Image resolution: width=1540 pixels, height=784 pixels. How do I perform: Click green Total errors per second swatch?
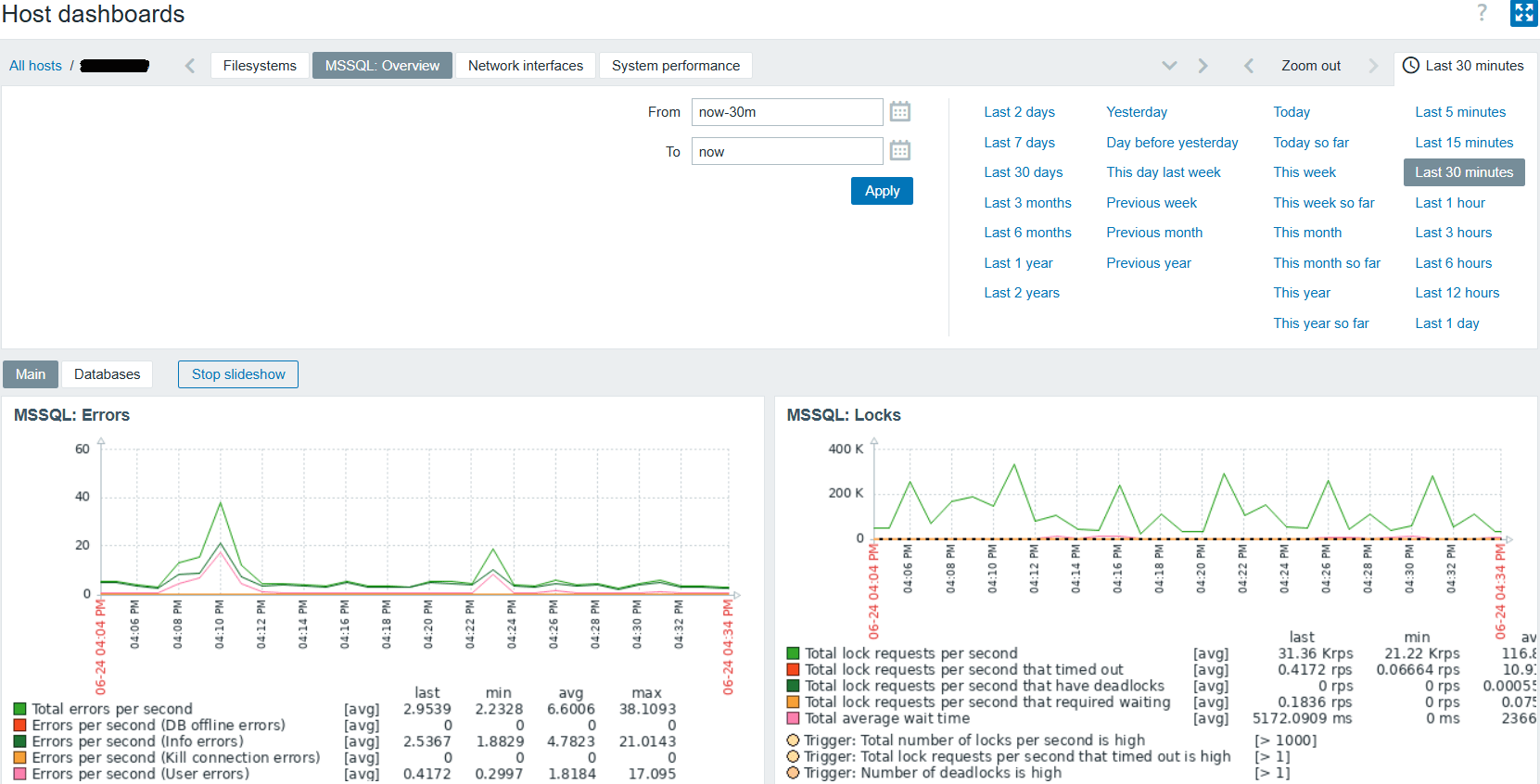tap(19, 709)
